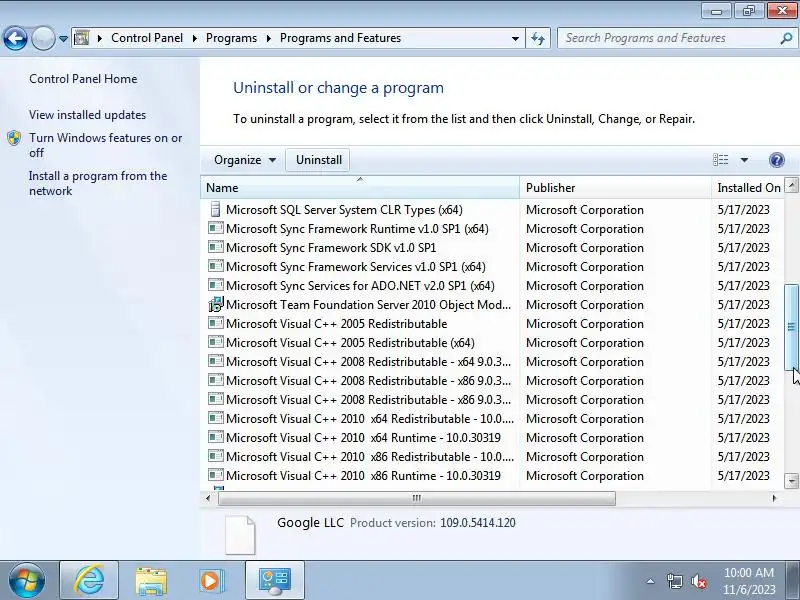
Task: Select Microsoft Sync Framework Runtime v1.0 SP1 icon
Action: [x=216, y=228]
